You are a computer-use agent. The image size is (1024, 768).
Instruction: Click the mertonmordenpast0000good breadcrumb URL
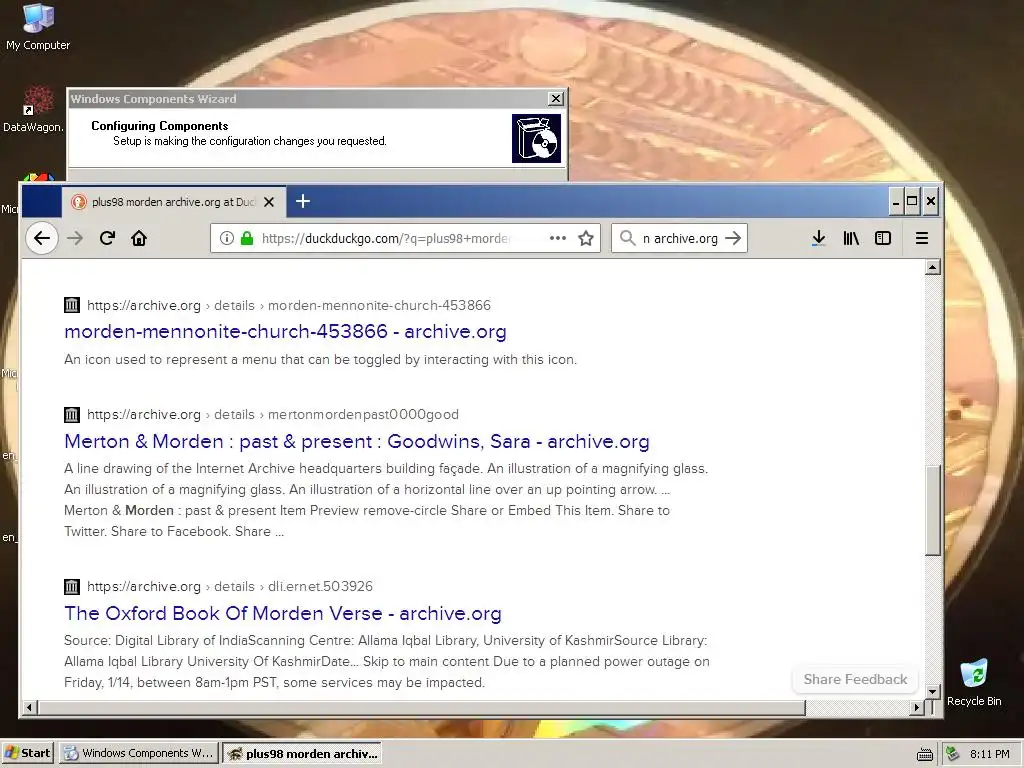pyautogui.click(x=273, y=414)
